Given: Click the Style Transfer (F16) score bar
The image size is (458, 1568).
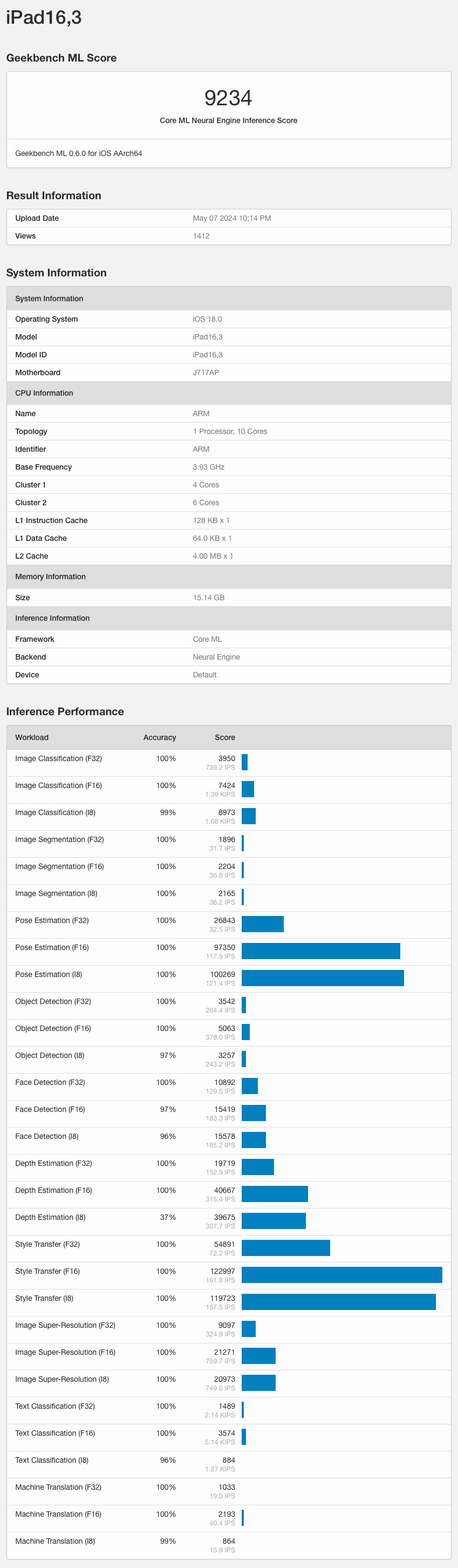Looking at the screenshot, I should point(342,1274).
